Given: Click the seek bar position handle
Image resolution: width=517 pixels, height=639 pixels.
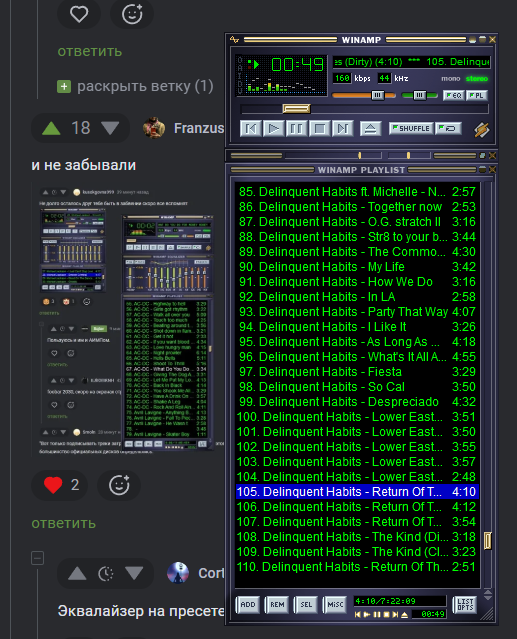Looking at the screenshot, I should pyautogui.click(x=296, y=109).
